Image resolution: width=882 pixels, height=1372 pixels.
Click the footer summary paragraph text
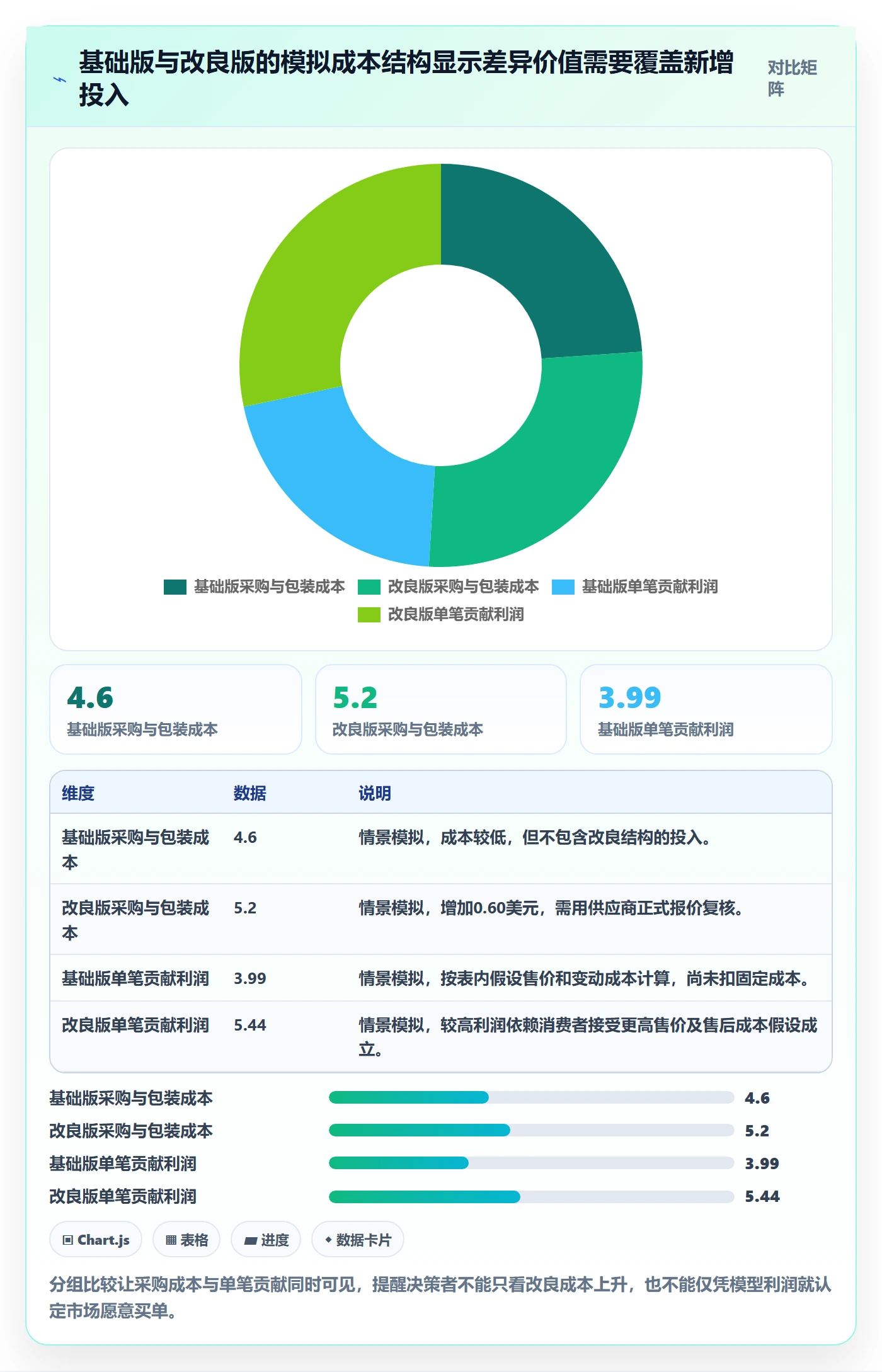(x=440, y=1297)
